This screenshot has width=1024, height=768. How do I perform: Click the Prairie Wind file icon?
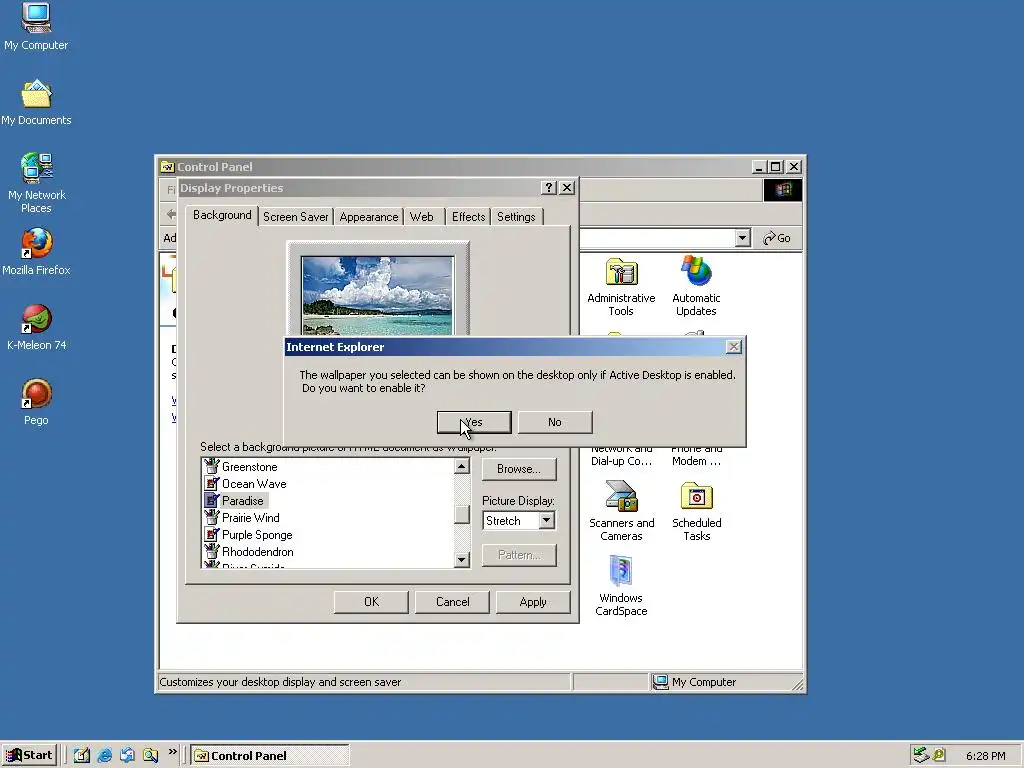212,517
